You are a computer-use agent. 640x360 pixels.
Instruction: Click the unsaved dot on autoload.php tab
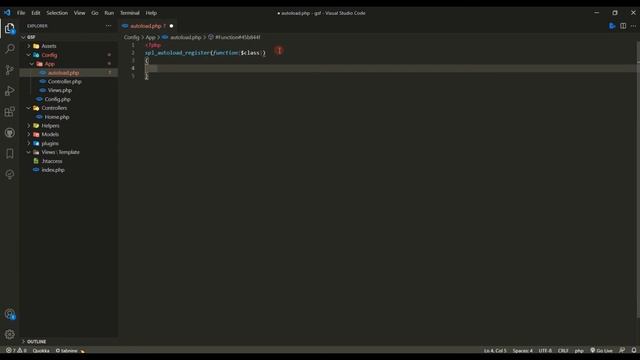point(171,26)
